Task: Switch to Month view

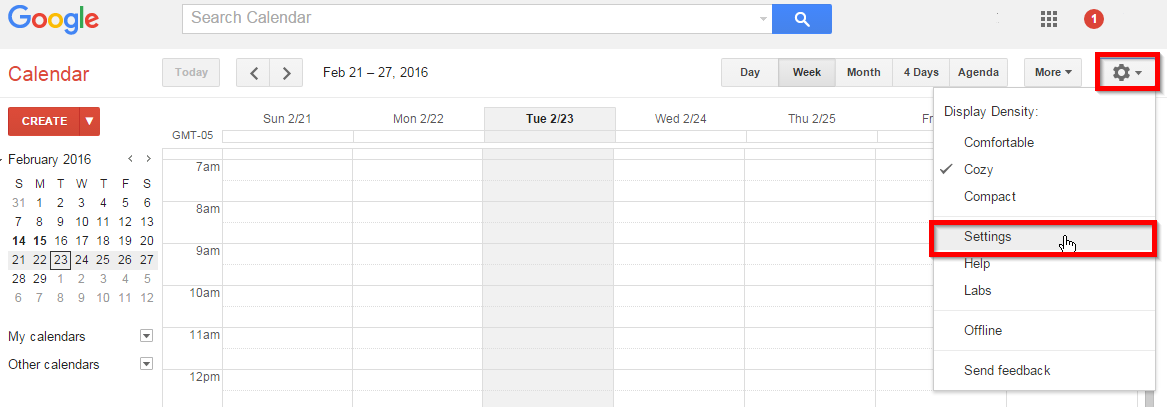Action: tap(863, 72)
